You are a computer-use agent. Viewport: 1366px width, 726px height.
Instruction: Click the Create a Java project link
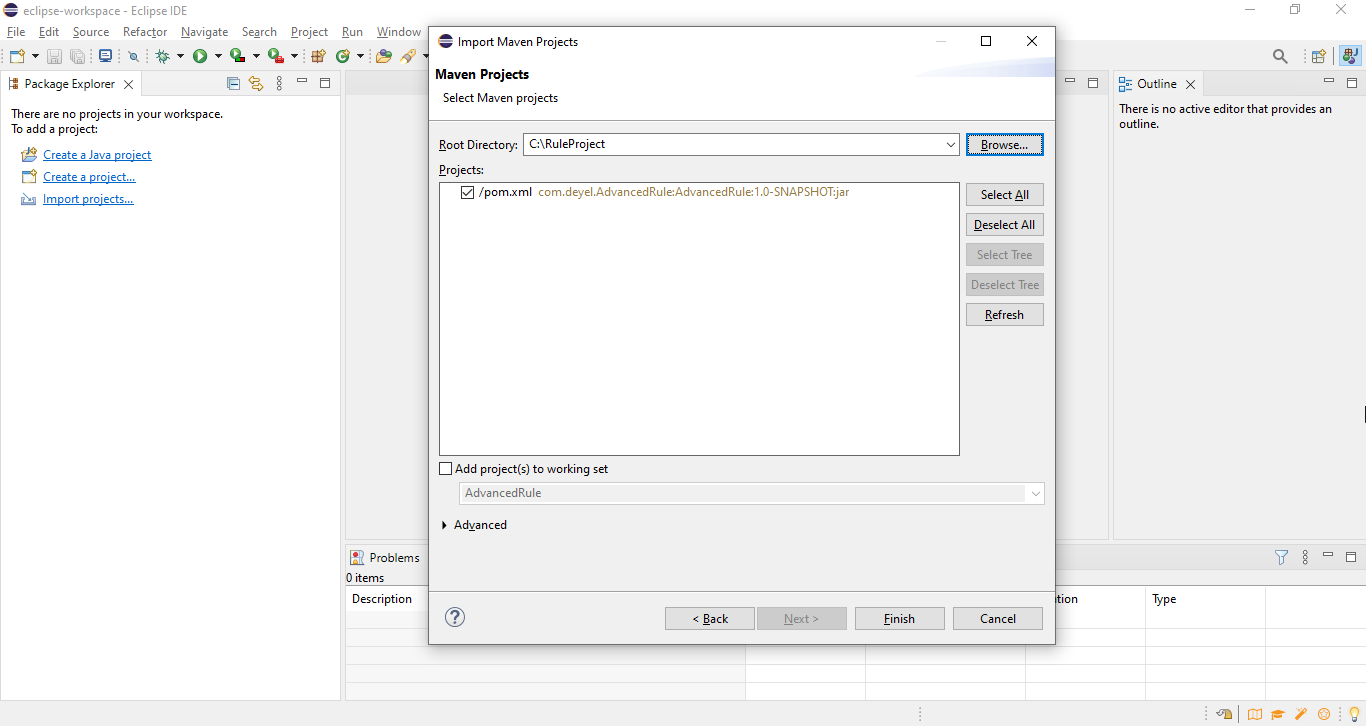pyautogui.click(x=97, y=155)
